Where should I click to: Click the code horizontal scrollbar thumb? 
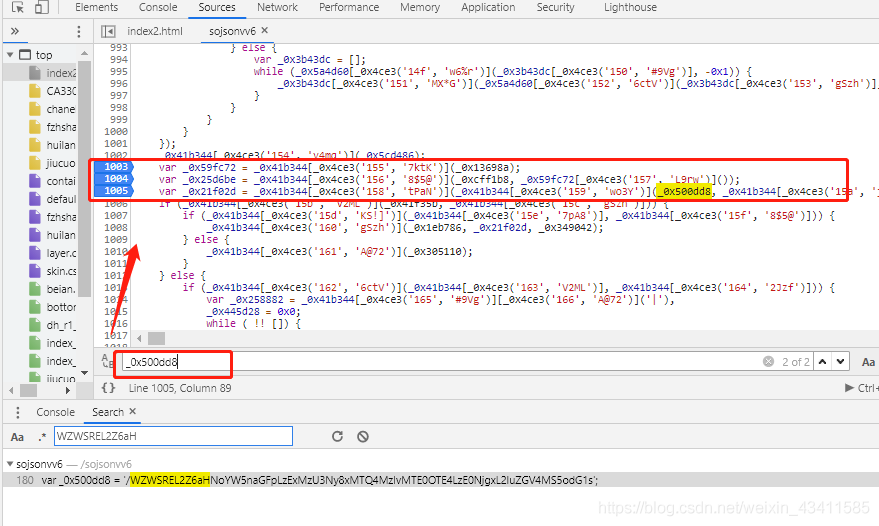tap(156, 338)
